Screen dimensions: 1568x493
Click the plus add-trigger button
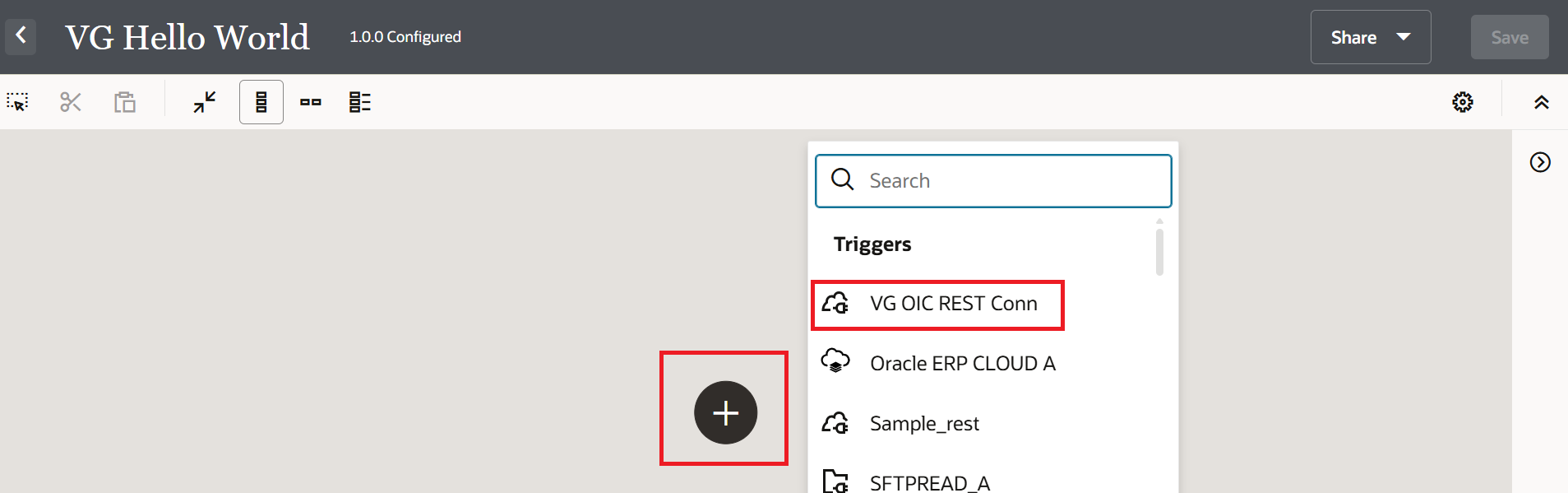coord(725,412)
